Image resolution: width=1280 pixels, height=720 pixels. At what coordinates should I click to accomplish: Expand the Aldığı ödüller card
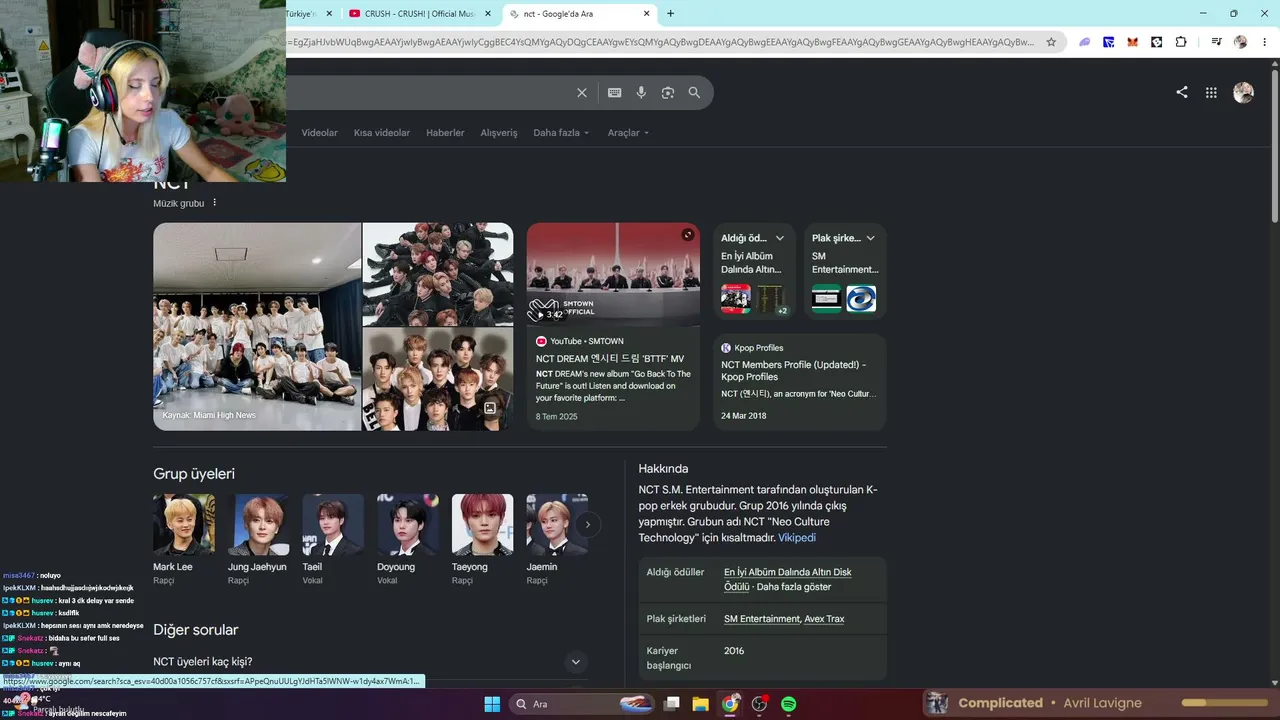coord(780,238)
